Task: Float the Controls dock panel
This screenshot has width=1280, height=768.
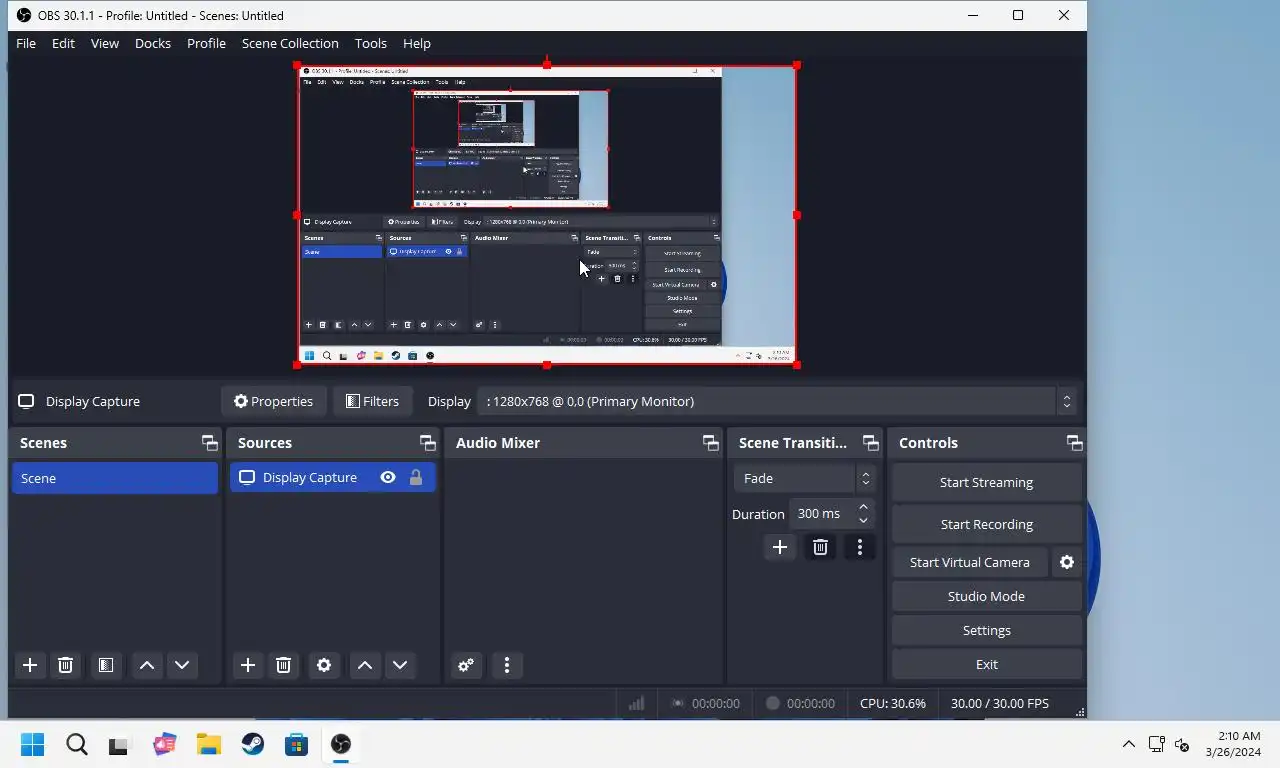Action: (1075, 443)
